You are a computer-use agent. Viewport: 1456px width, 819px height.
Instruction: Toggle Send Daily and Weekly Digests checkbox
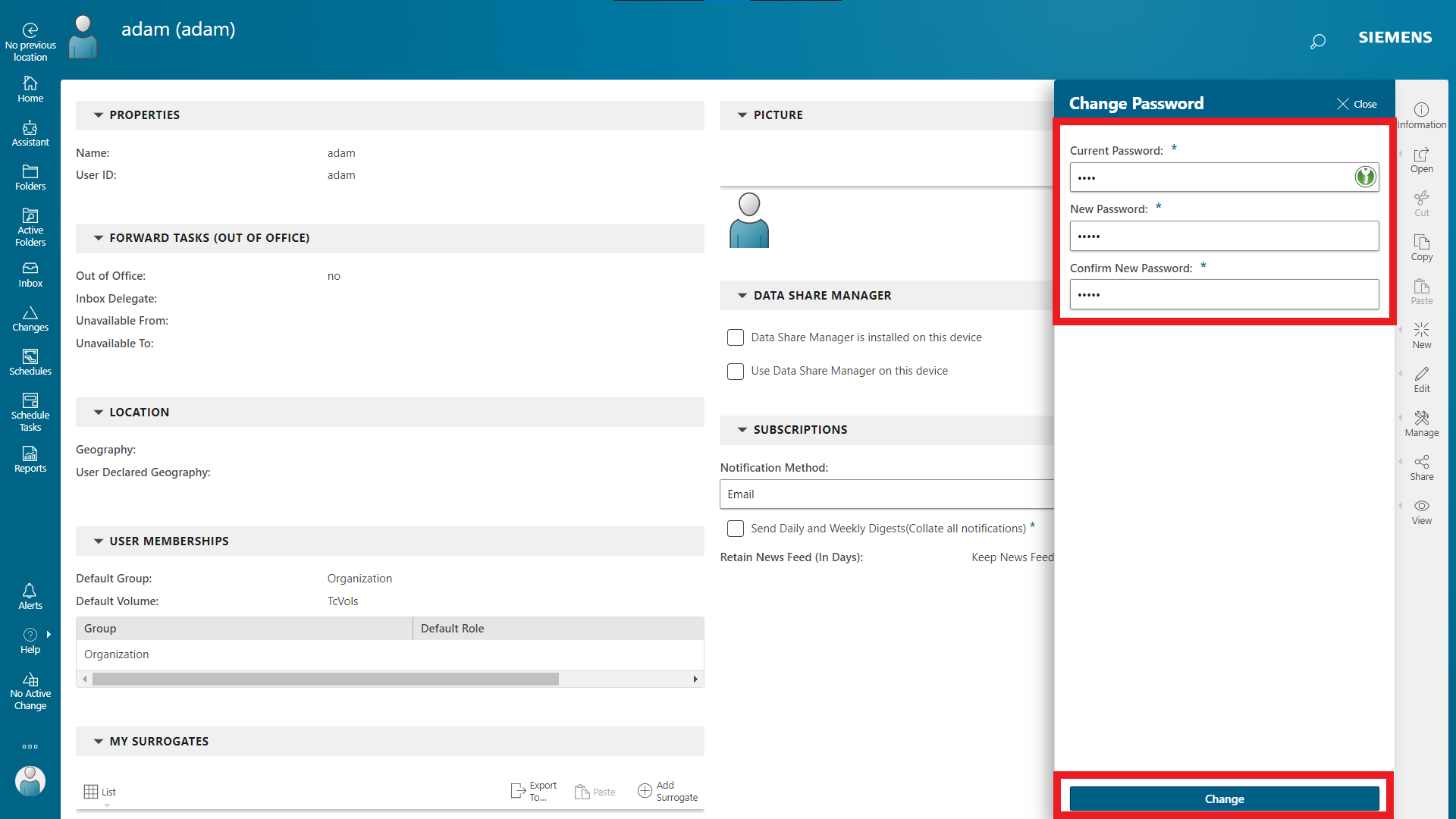pos(736,529)
